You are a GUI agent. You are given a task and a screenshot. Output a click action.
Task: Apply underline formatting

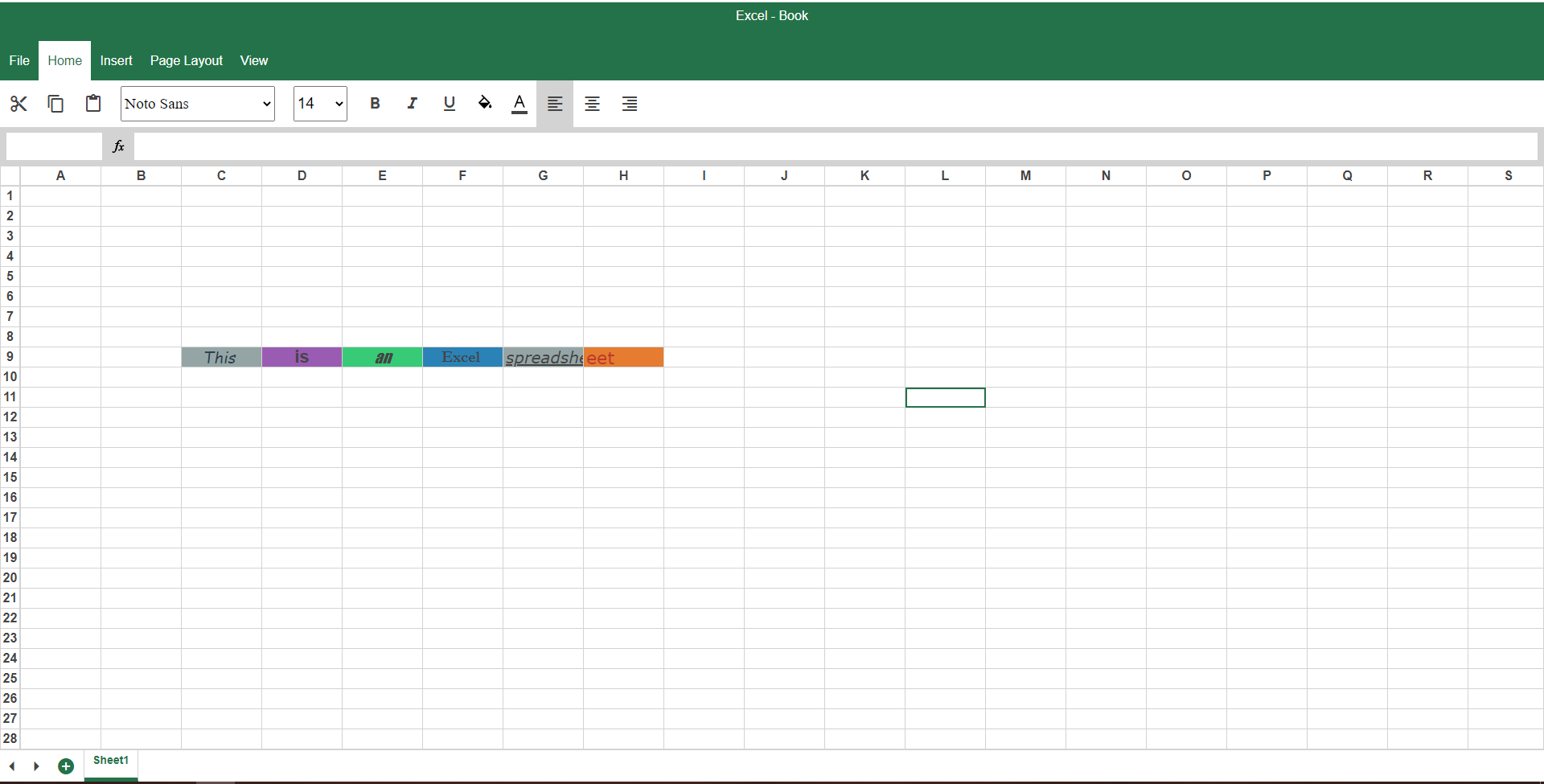coord(449,104)
